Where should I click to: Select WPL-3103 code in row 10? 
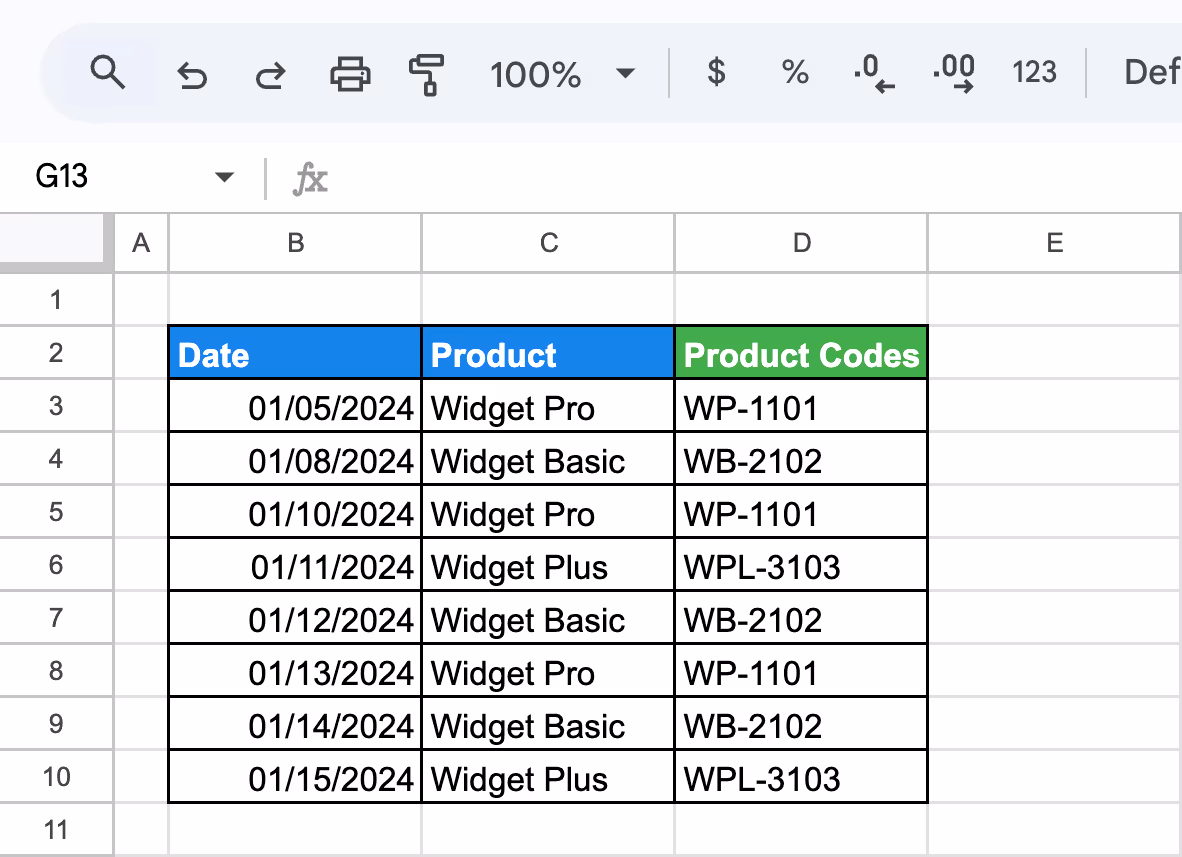click(801, 777)
